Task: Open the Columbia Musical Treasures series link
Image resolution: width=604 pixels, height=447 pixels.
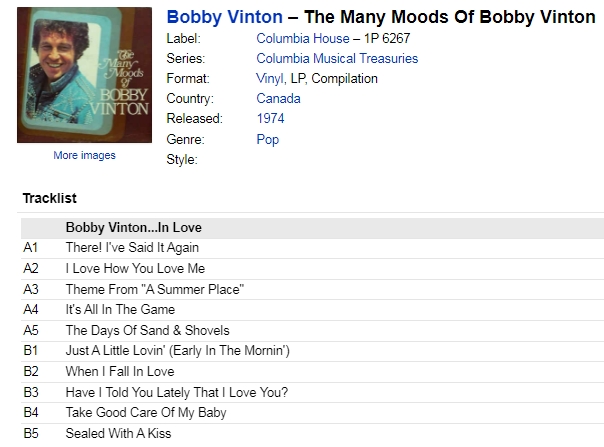Action: [337, 59]
